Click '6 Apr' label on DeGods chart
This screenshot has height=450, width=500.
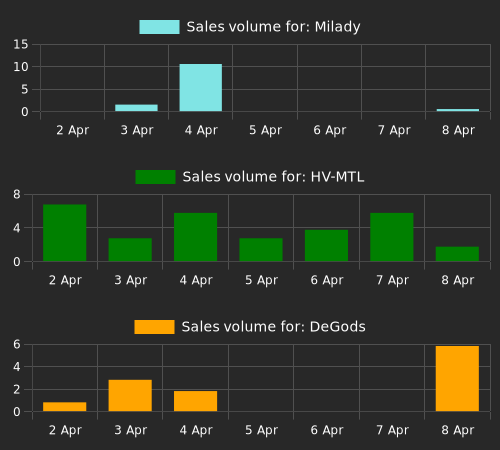(327, 430)
